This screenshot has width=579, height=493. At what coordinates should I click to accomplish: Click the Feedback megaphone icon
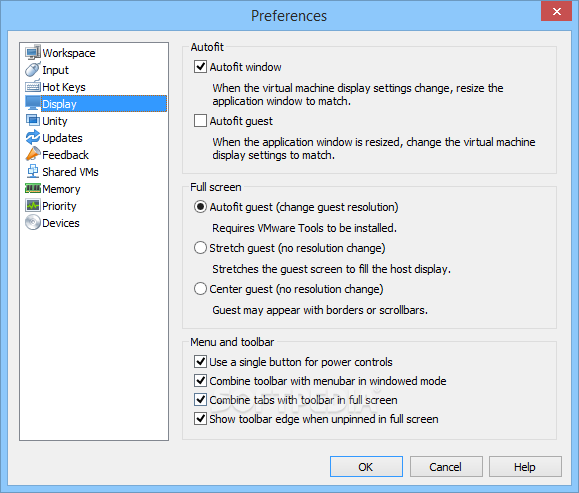[33, 155]
